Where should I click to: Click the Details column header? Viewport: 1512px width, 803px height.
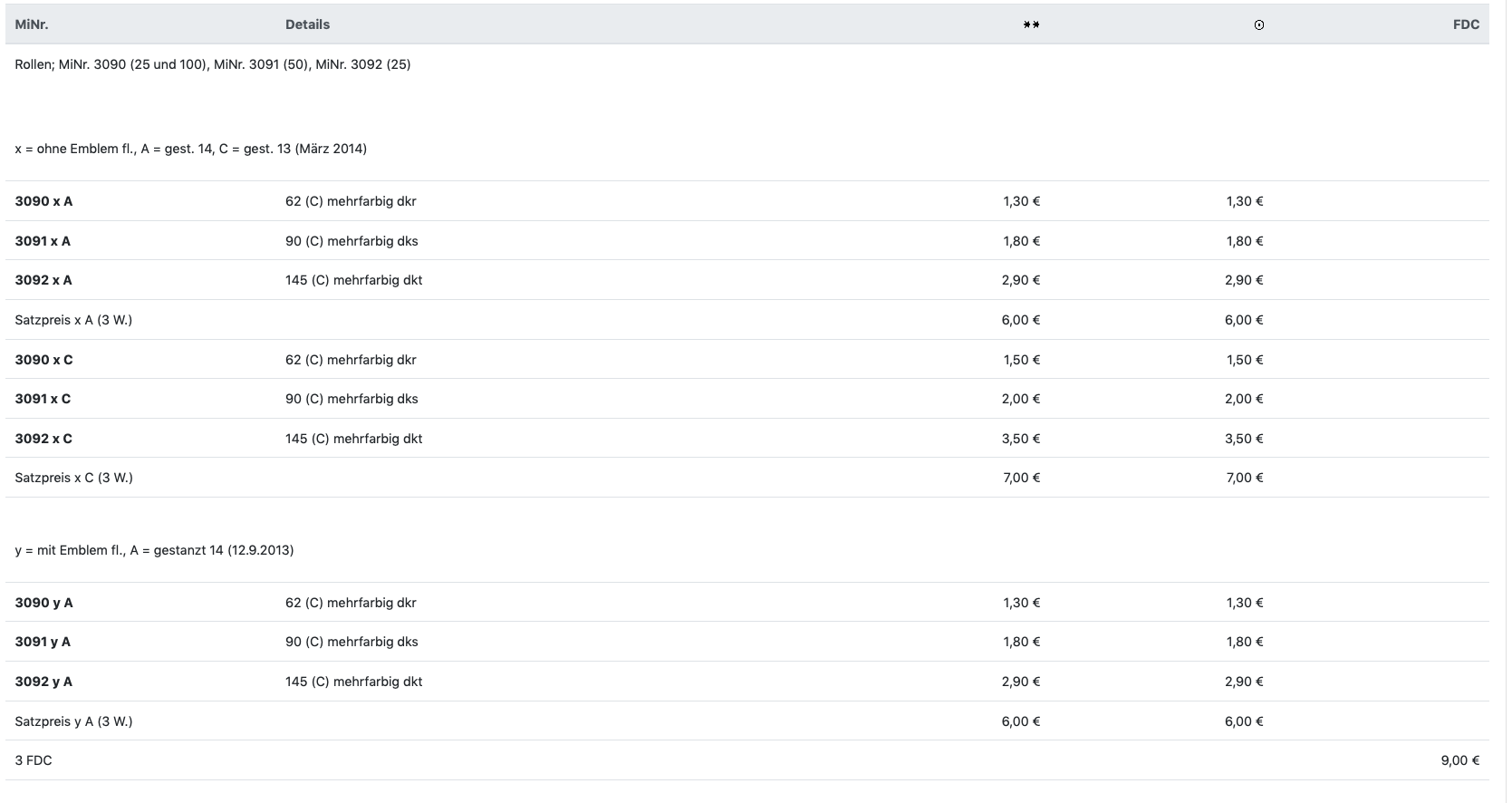[x=307, y=24]
